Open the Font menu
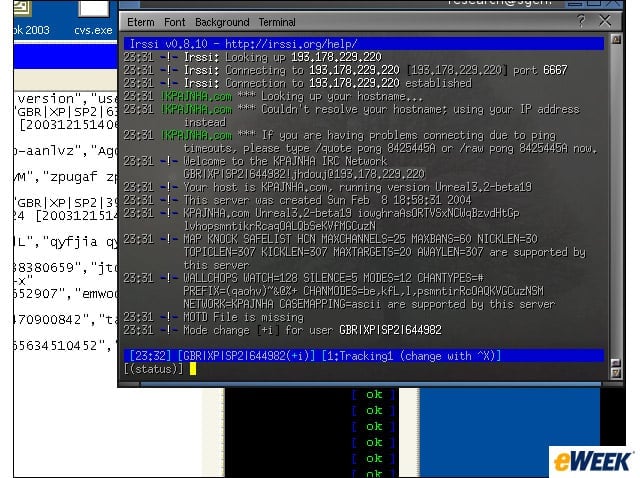Image resolution: width=640 pixels, height=478 pixels. tap(174, 22)
